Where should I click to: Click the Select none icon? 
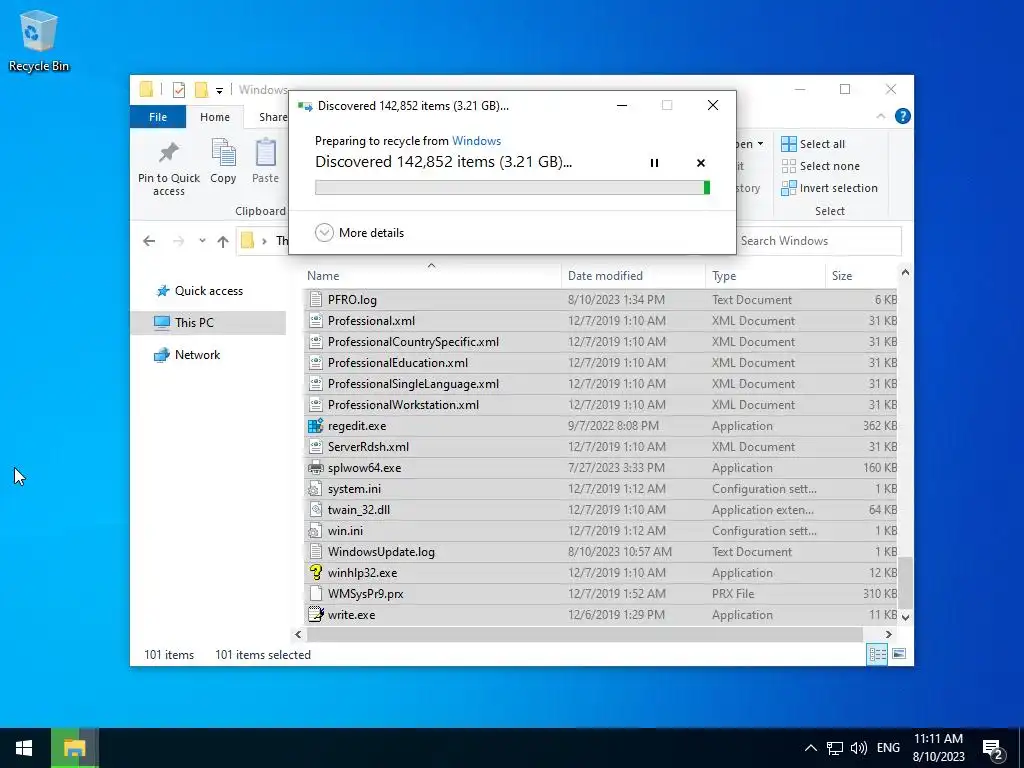788,166
